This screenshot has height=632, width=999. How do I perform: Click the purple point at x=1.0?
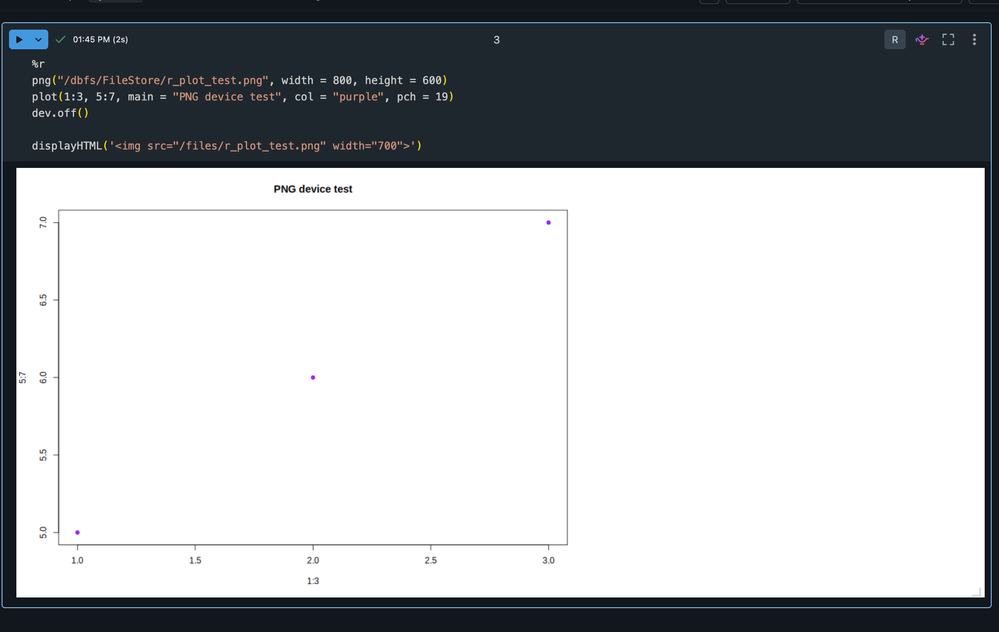[x=78, y=532]
